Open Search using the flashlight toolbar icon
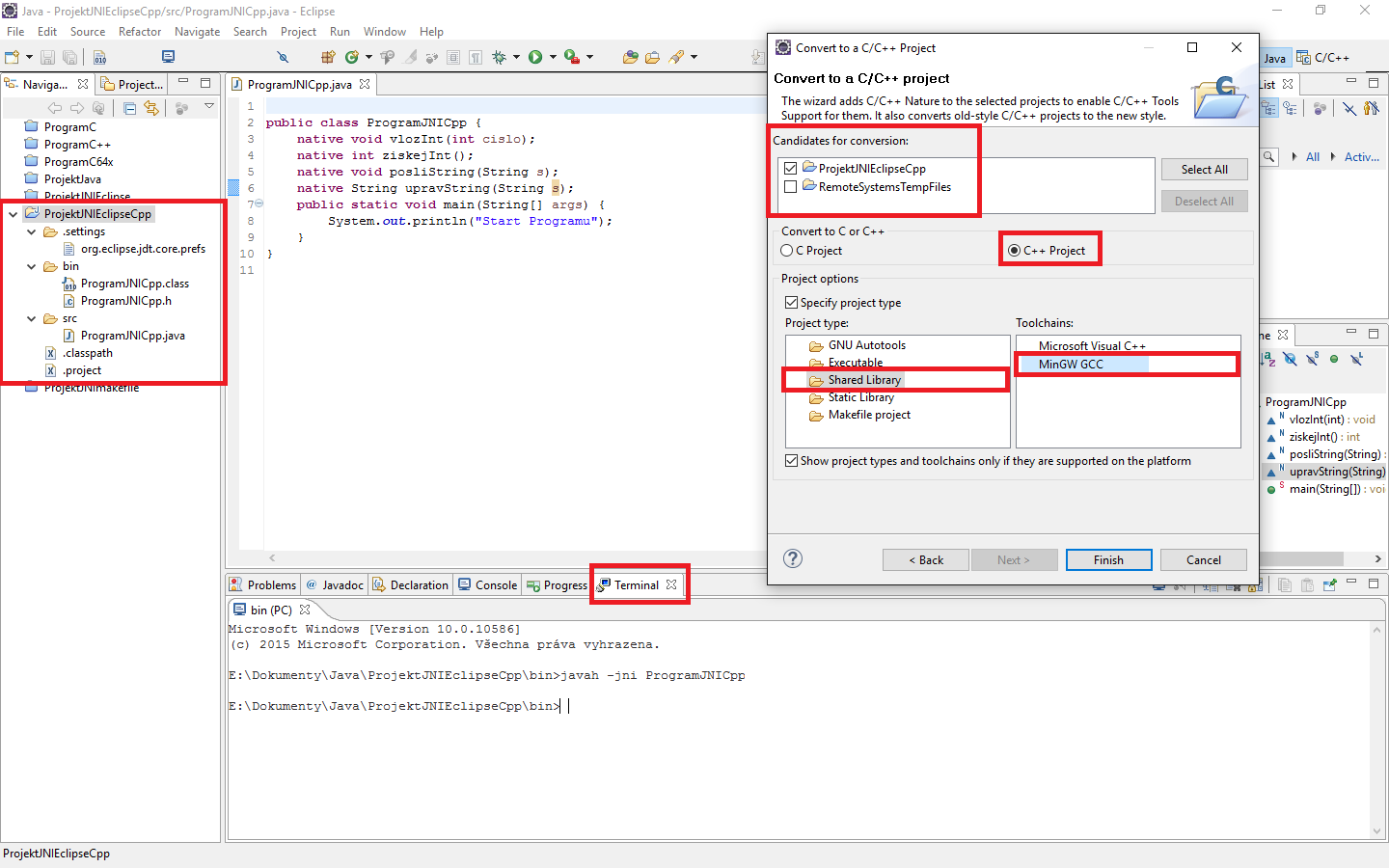Image resolution: width=1389 pixels, height=868 pixels. point(284,56)
